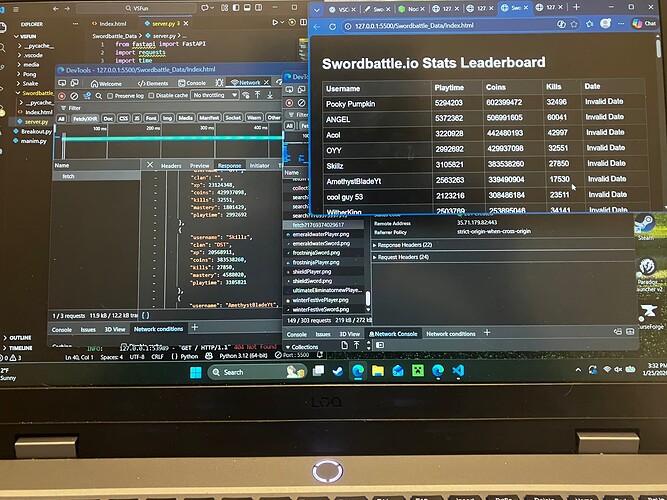Click Port : 5500 in VS Code status bar
The image size is (667, 500).
[292, 355]
